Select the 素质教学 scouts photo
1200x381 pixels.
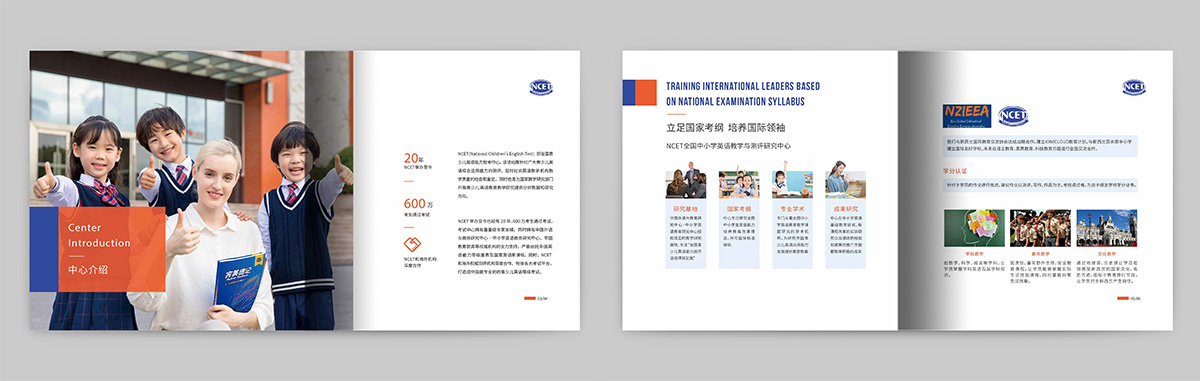(1041, 229)
